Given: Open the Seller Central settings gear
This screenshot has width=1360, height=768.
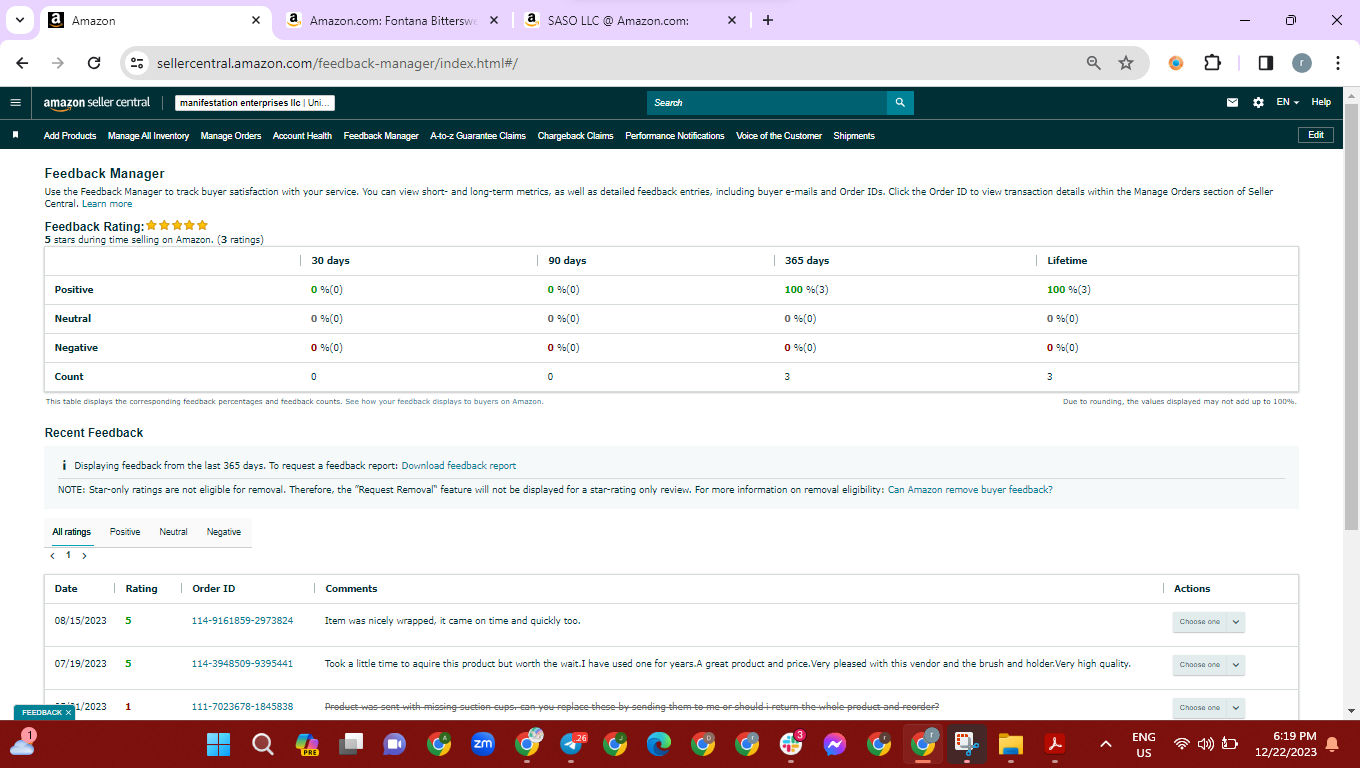Looking at the screenshot, I should coord(1258,103).
